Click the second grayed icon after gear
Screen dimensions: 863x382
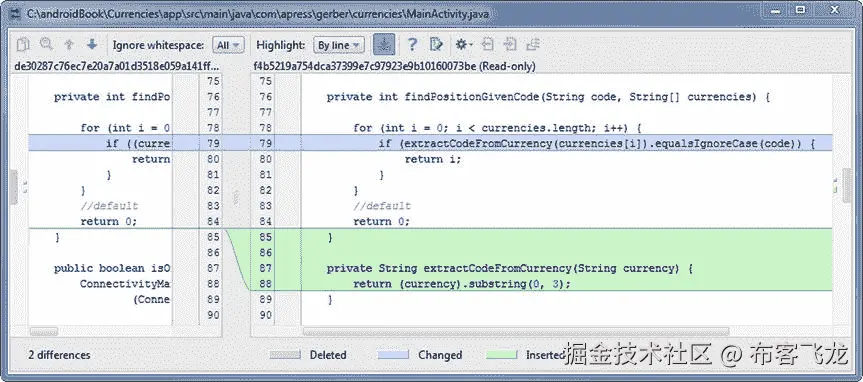click(510, 45)
